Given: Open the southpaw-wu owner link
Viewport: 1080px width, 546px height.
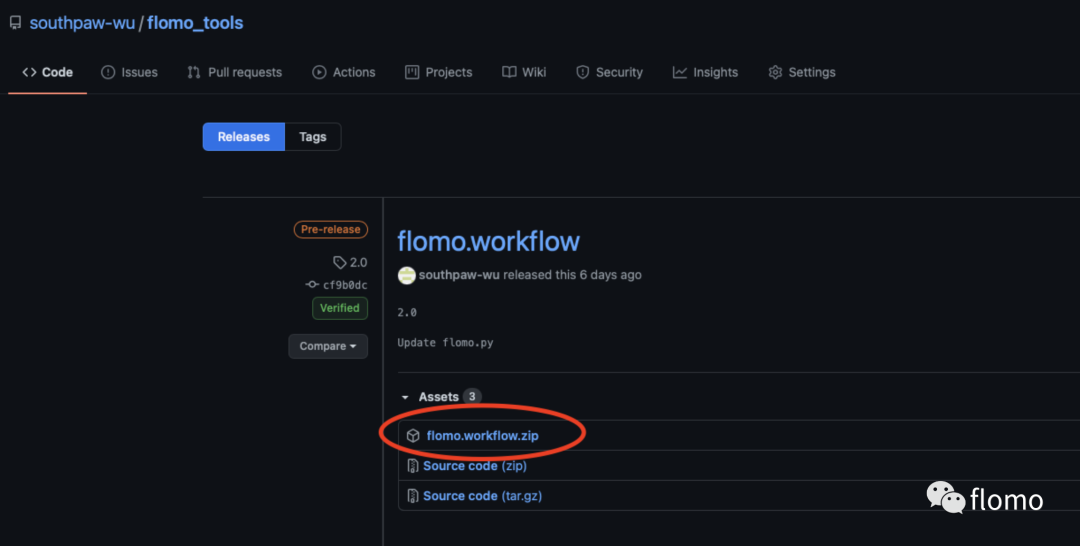Looking at the screenshot, I should click(82, 23).
